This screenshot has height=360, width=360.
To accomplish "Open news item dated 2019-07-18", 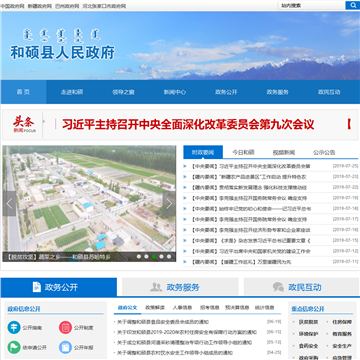I will point(251,209).
